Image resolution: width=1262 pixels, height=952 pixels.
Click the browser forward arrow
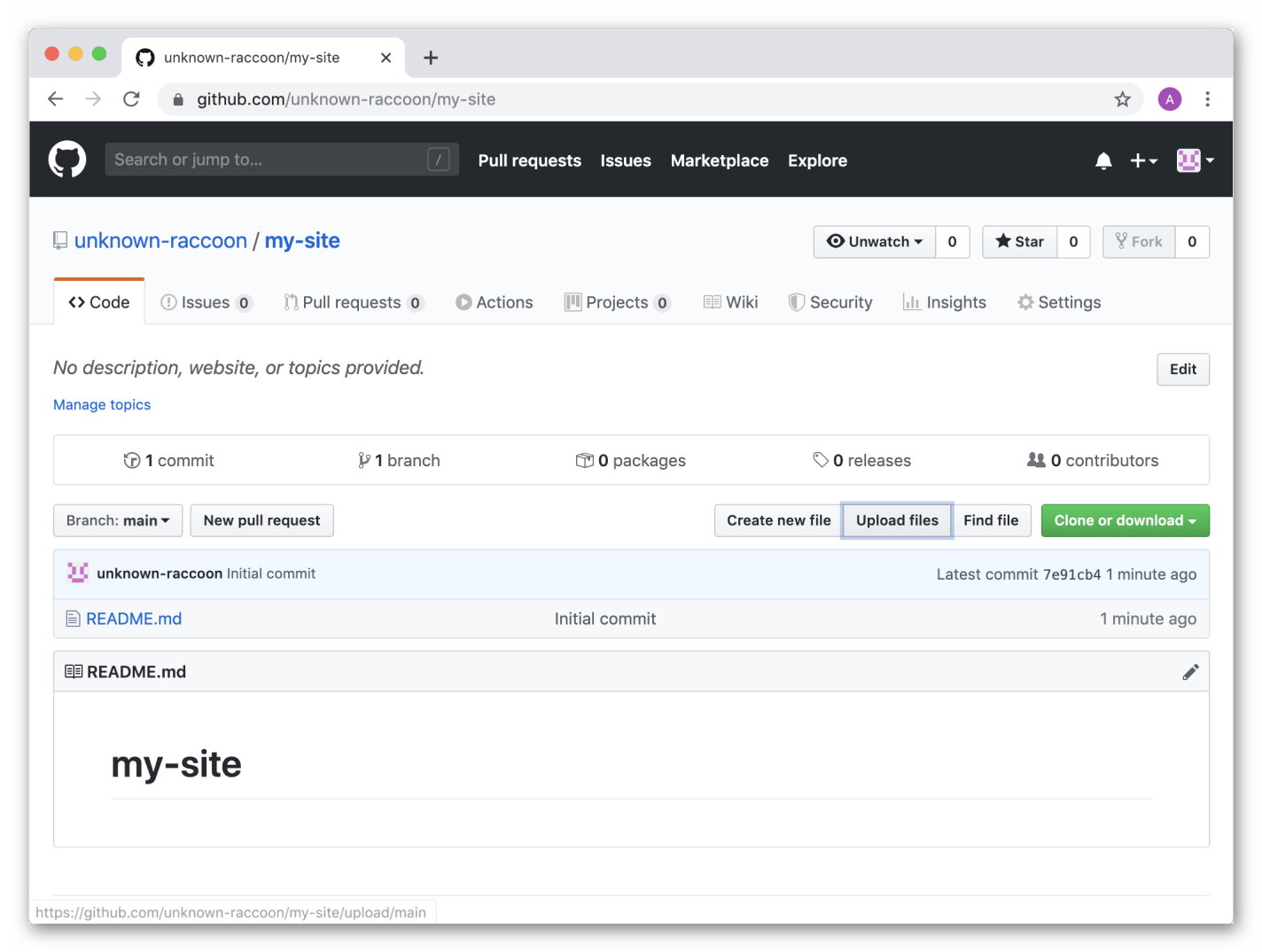[93, 99]
